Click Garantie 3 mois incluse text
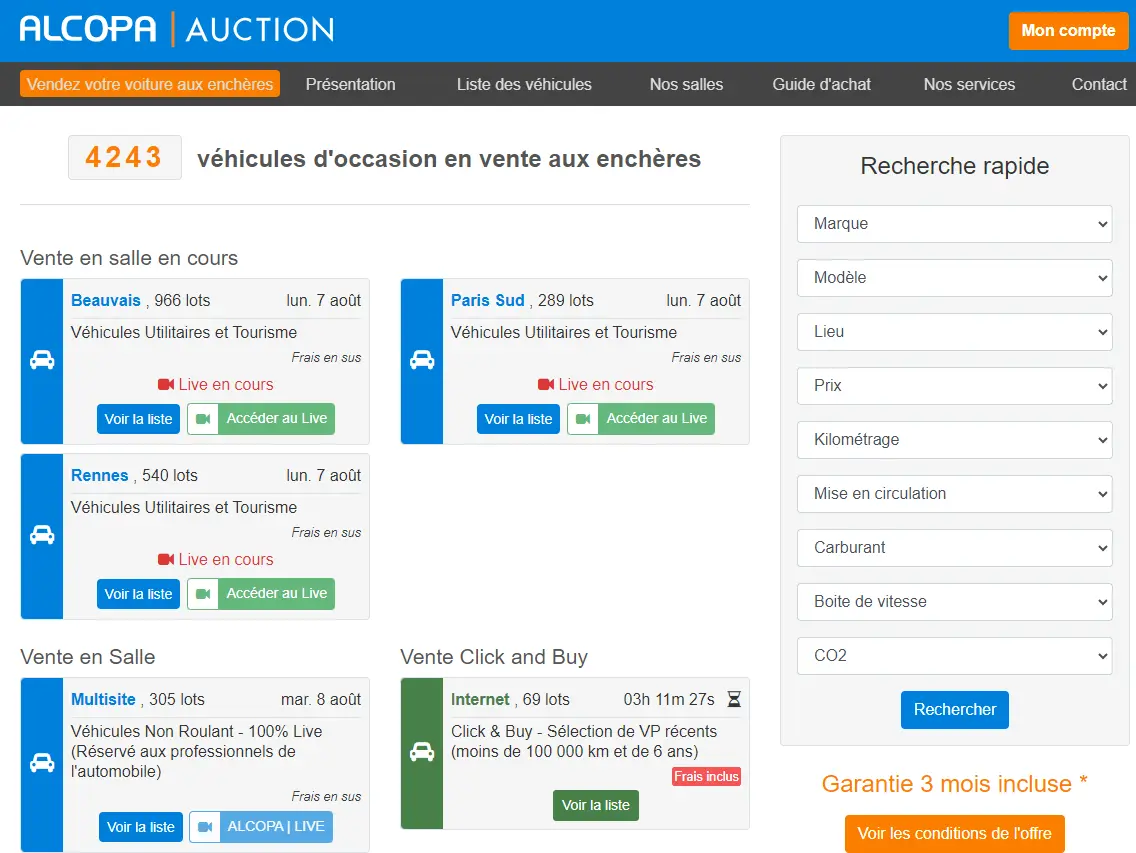The height and width of the screenshot is (853, 1136). coord(954,784)
